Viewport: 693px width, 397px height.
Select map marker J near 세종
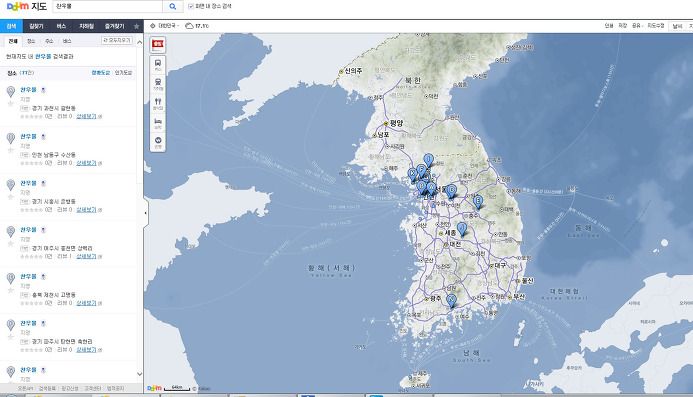462,229
